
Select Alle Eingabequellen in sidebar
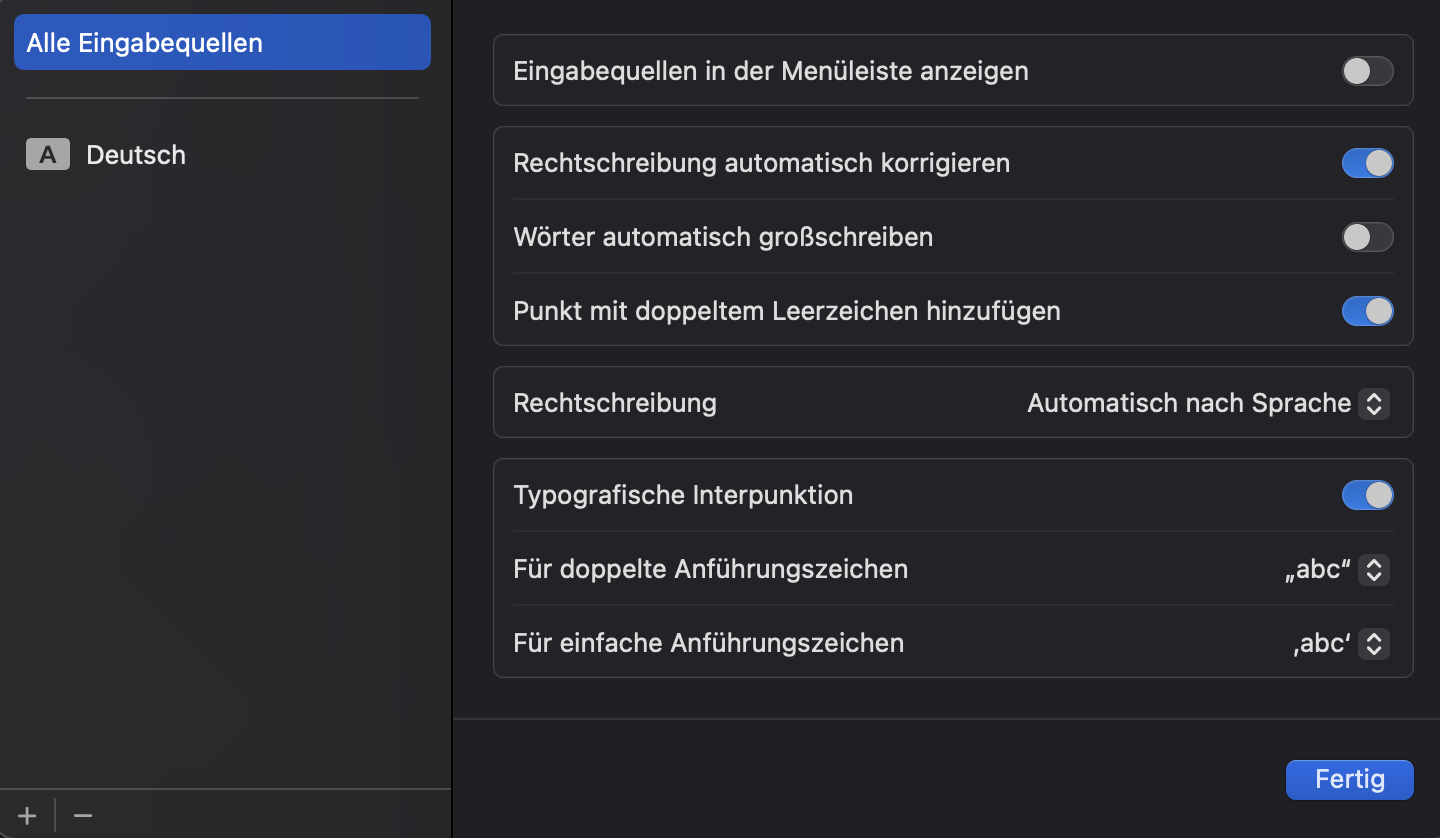(x=222, y=43)
